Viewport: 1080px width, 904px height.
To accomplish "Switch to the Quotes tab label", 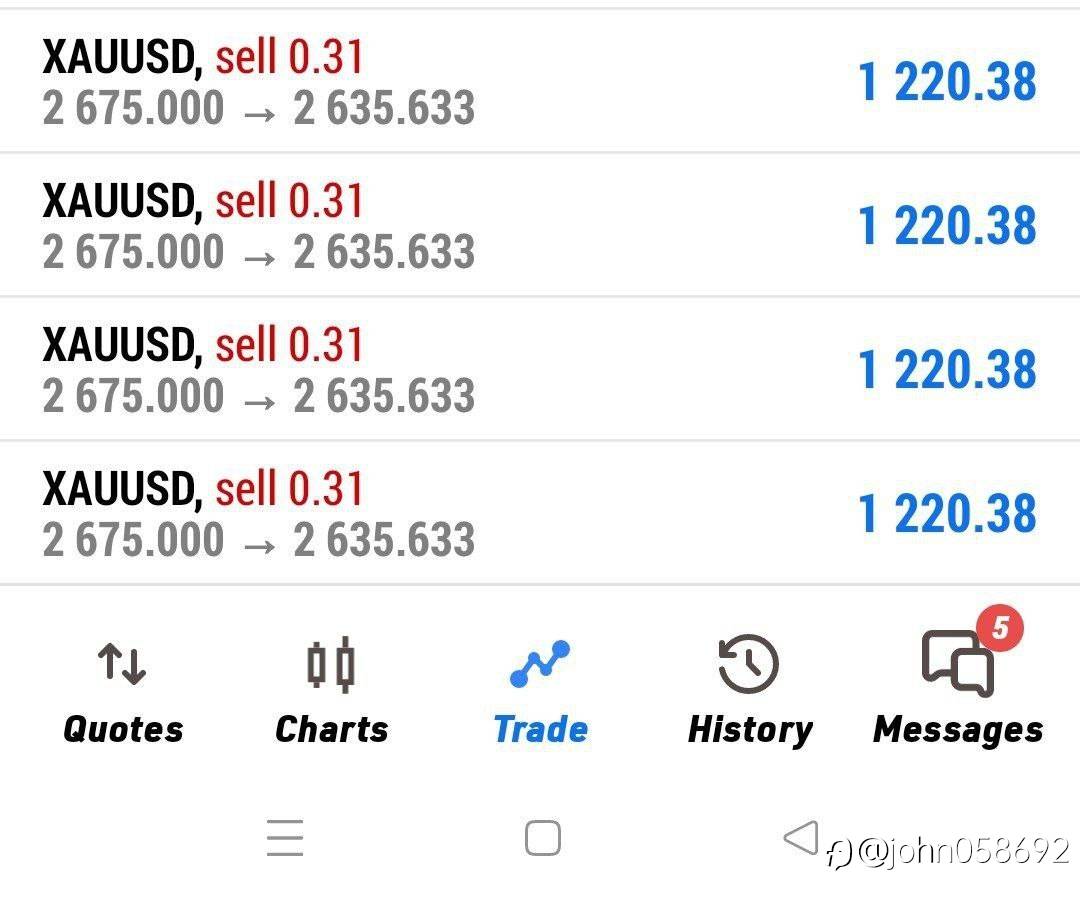I will [123, 729].
